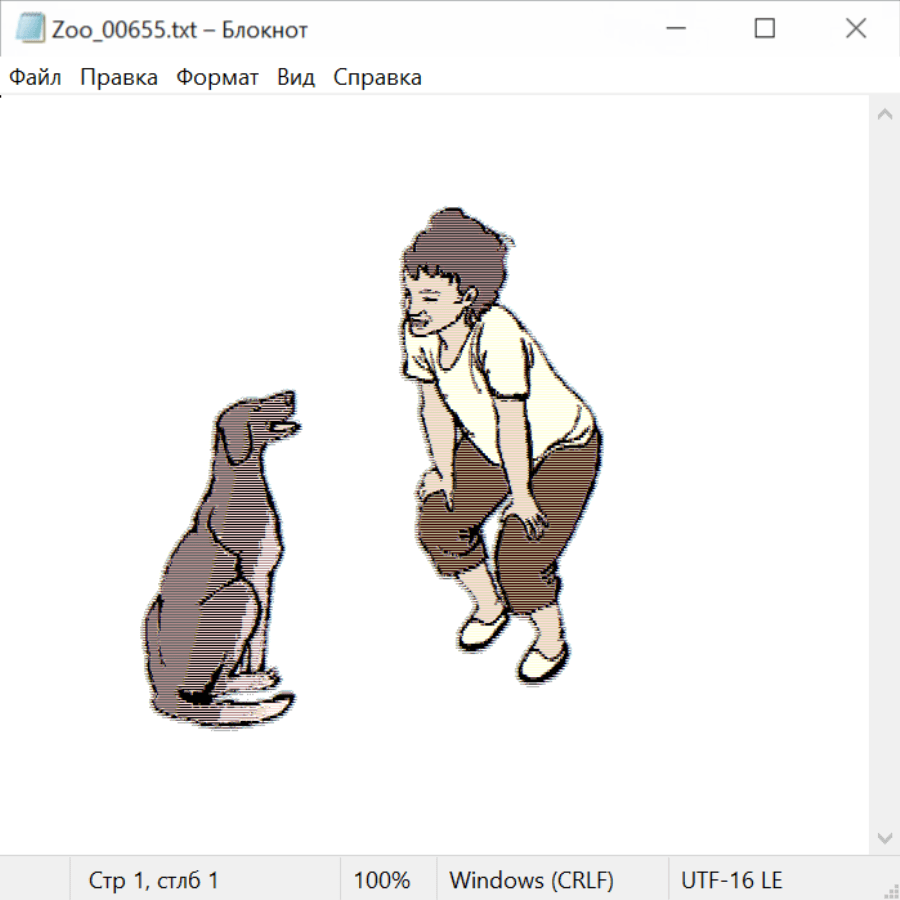This screenshot has height=900, width=900.
Task: Click the resize grip at window corner
Action: coord(890,890)
